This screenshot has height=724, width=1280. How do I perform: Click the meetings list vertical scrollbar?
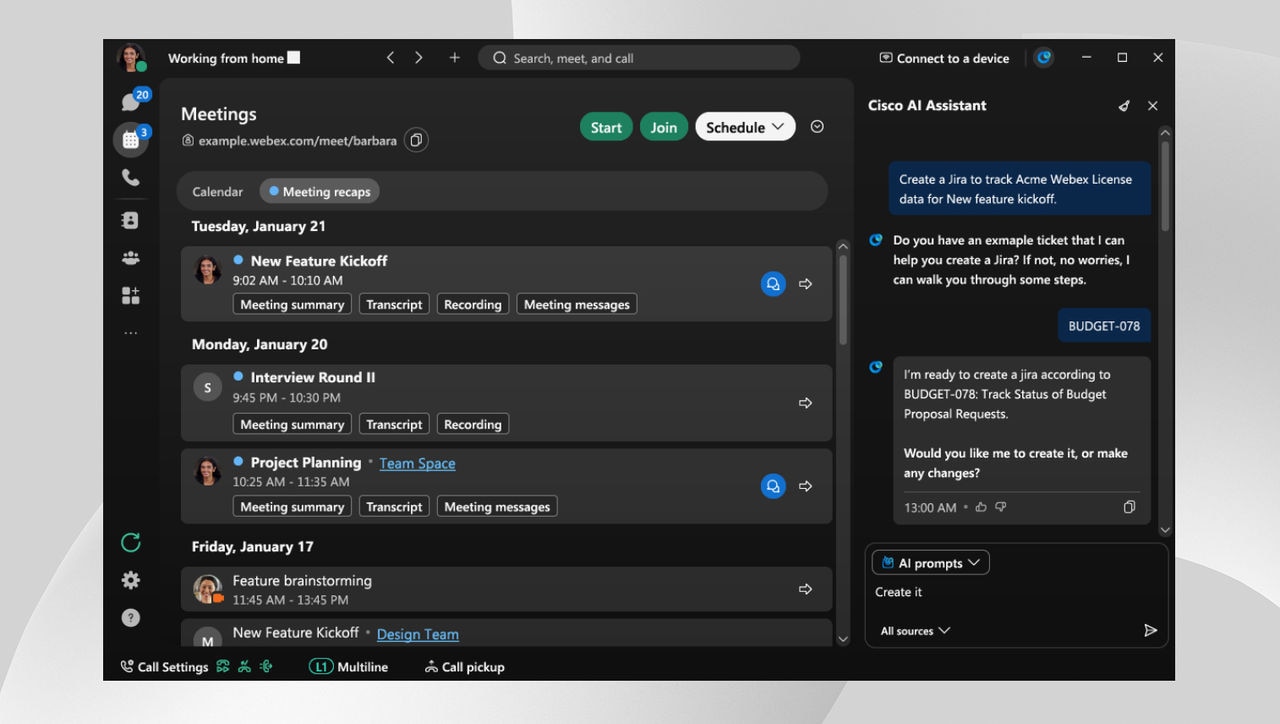click(x=842, y=302)
